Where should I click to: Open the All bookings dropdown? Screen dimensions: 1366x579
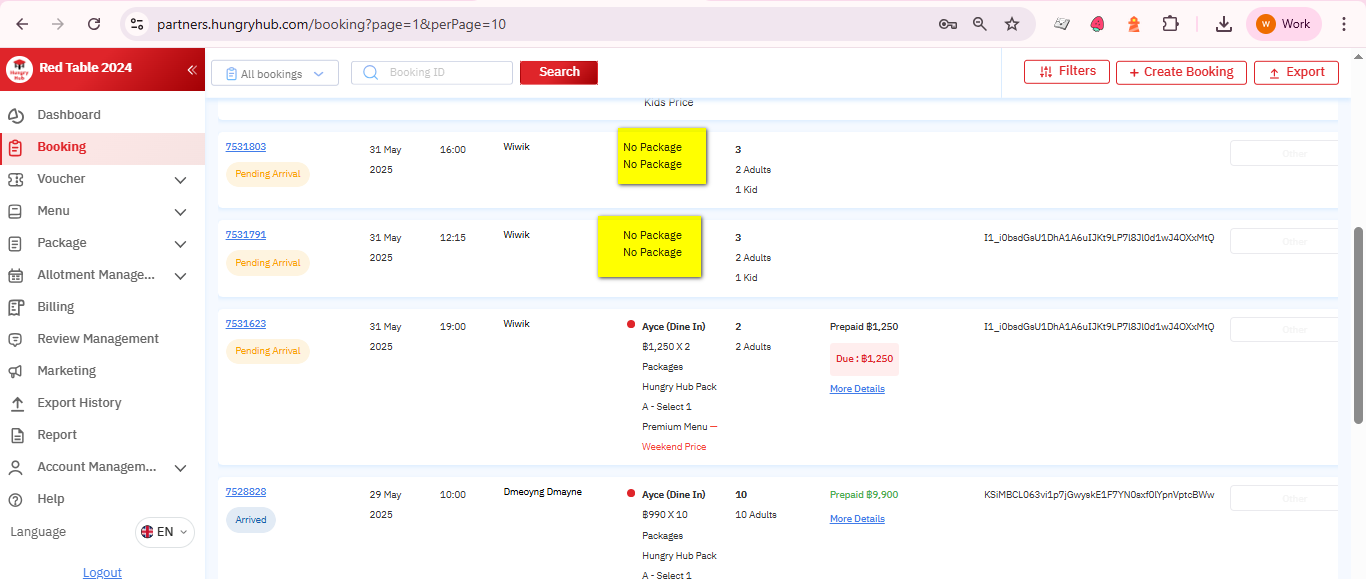click(x=275, y=73)
